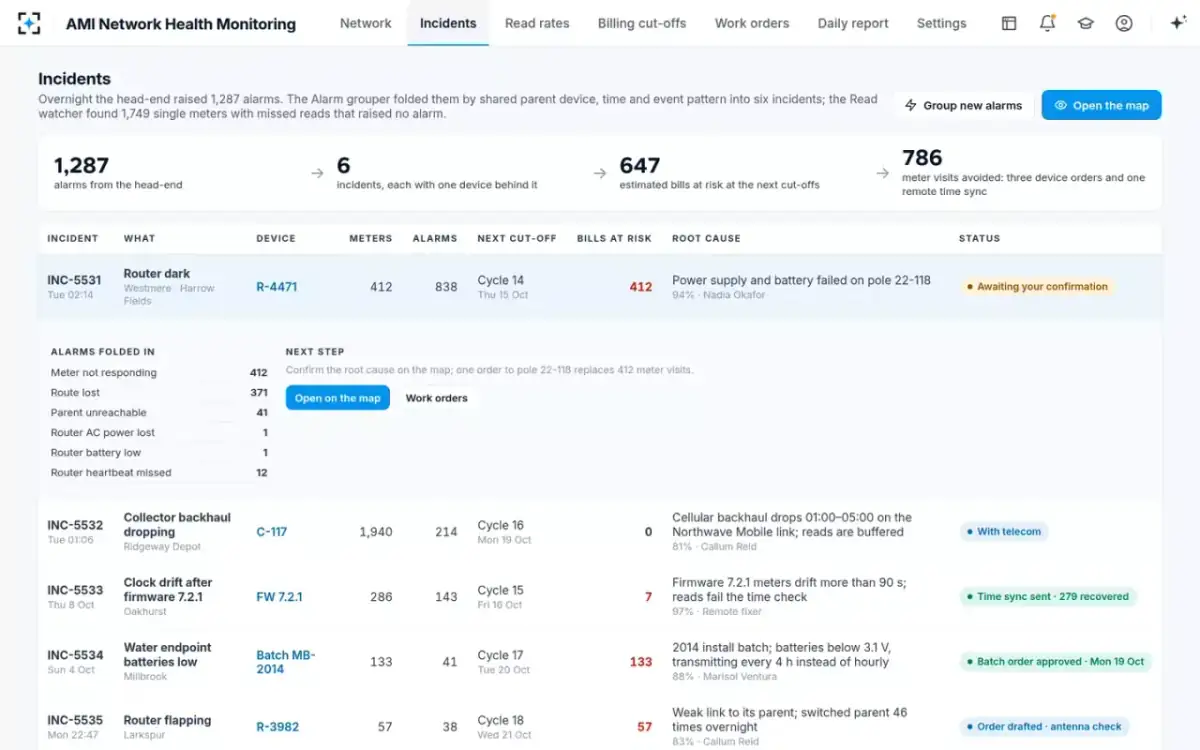Click the ALARMS column header
The height and width of the screenshot is (750, 1200).
point(435,239)
